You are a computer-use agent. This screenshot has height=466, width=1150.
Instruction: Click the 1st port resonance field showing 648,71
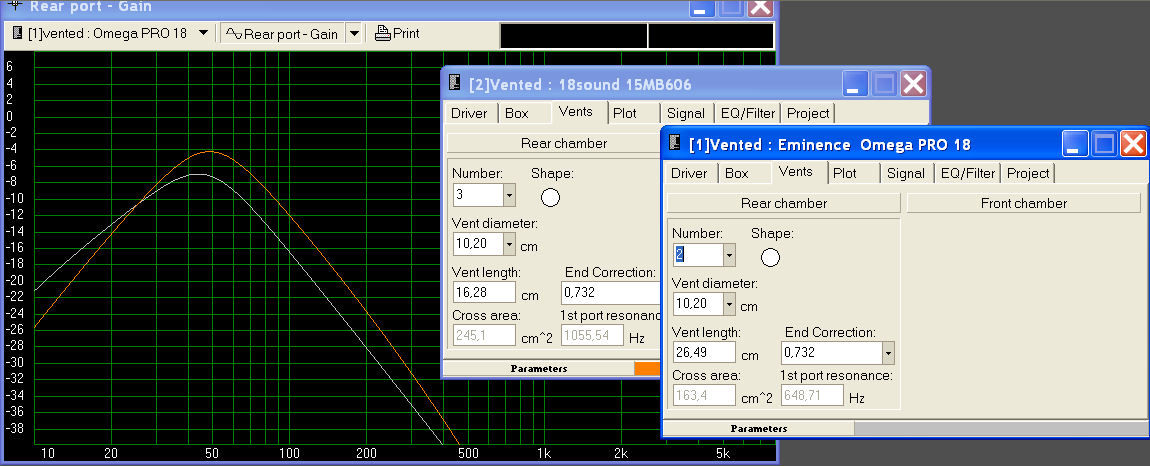pyautogui.click(x=813, y=396)
